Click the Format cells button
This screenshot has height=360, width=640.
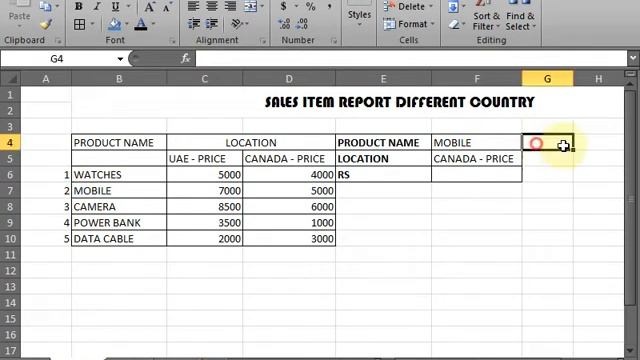click(409, 24)
